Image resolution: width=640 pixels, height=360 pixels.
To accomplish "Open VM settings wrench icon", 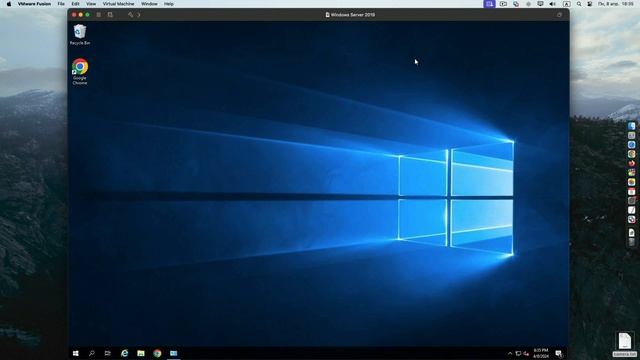I will tap(130, 15).
